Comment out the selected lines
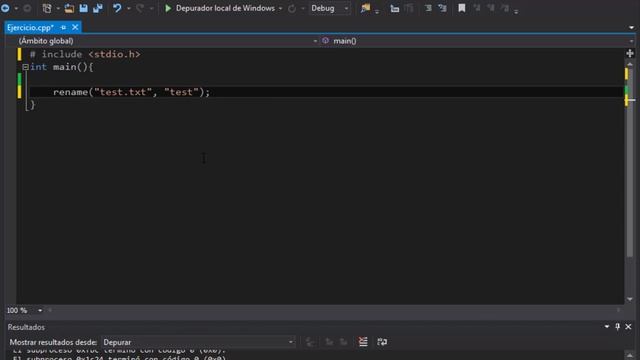Screen dimensions: 640x360 pyautogui.click(x=428, y=8)
